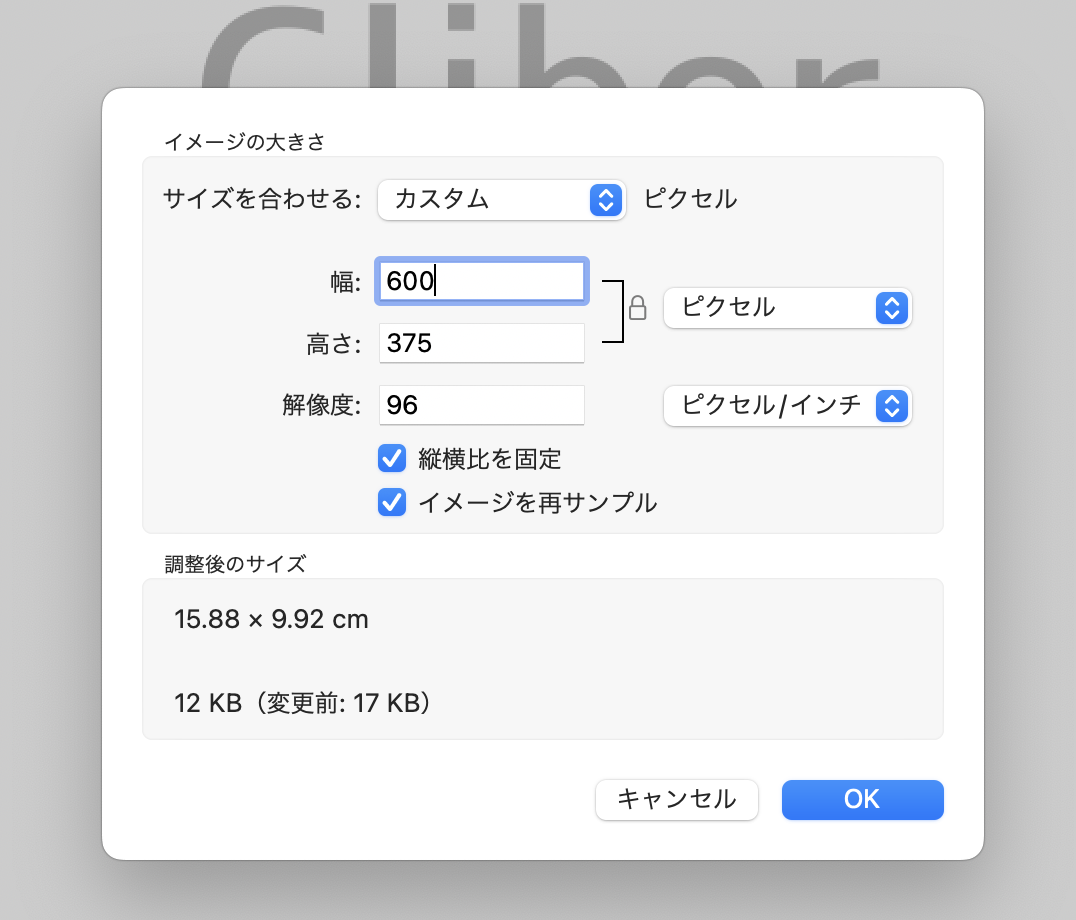Click the イメージを再サンプル label text

(x=538, y=503)
